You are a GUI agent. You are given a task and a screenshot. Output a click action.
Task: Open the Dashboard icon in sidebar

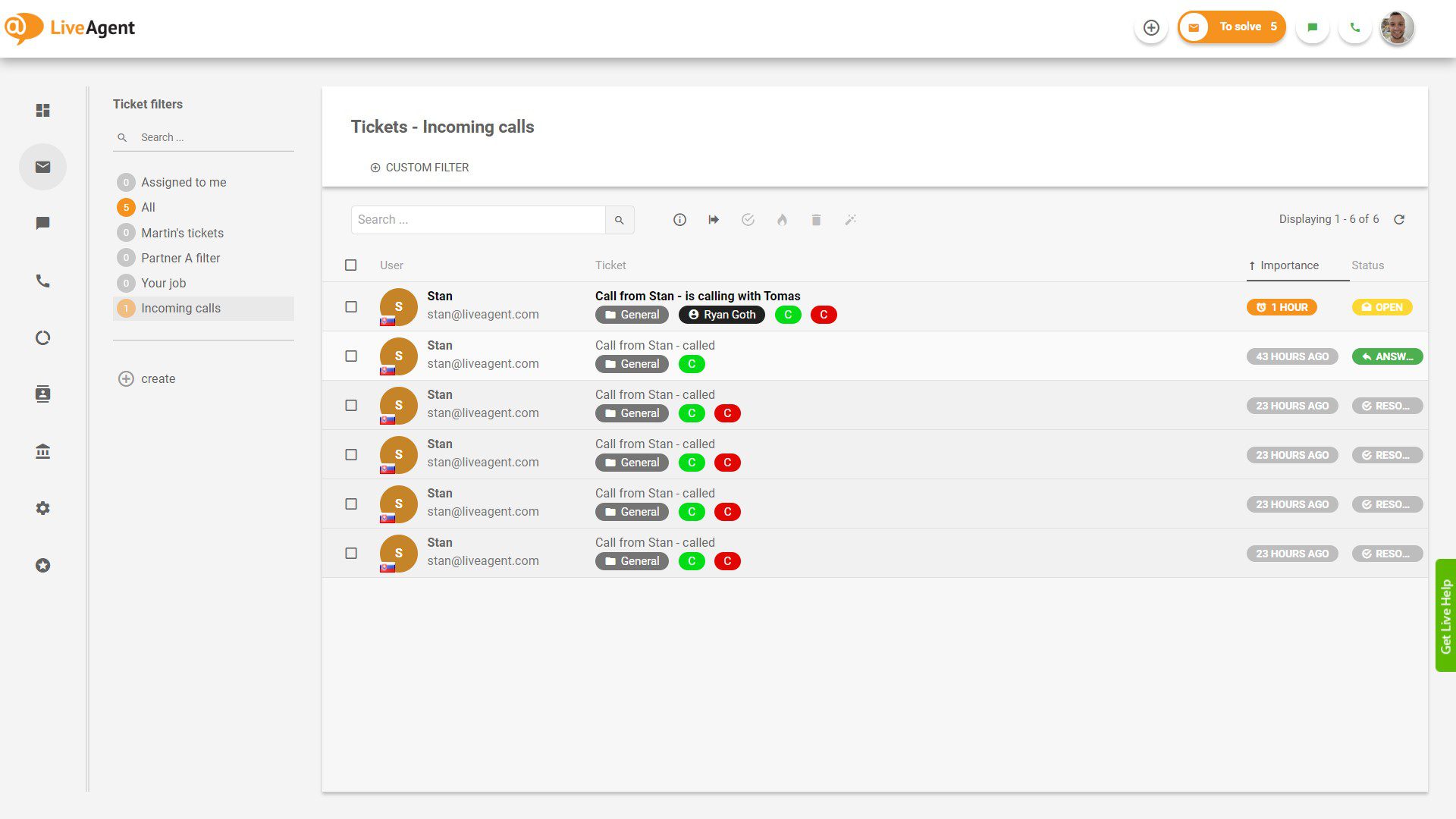42,110
